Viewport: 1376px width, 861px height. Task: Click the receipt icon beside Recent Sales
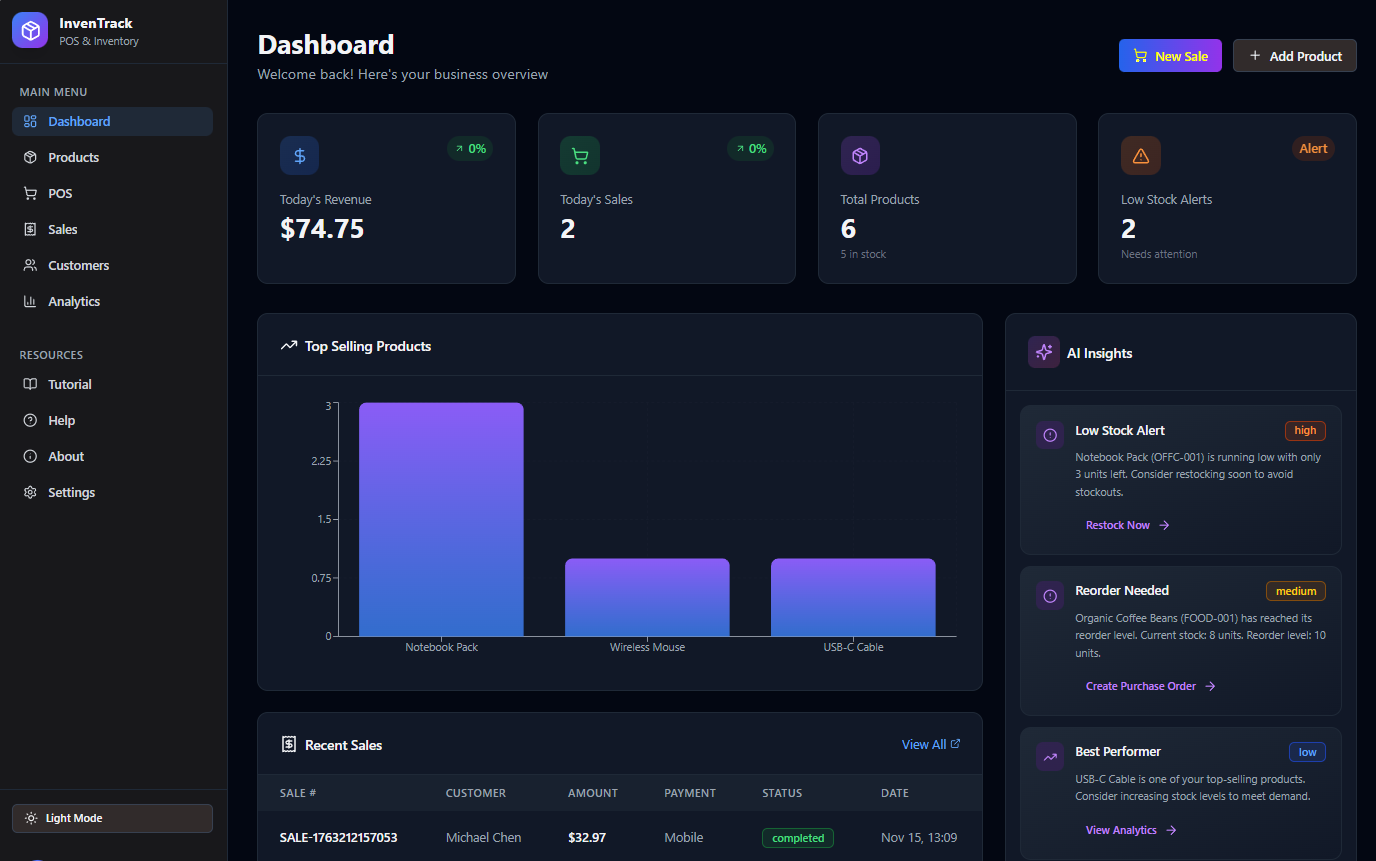[289, 744]
